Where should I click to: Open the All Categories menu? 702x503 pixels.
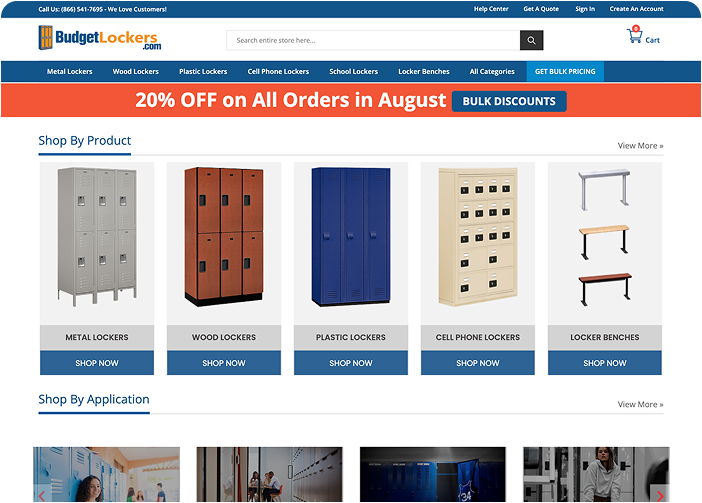tap(492, 72)
